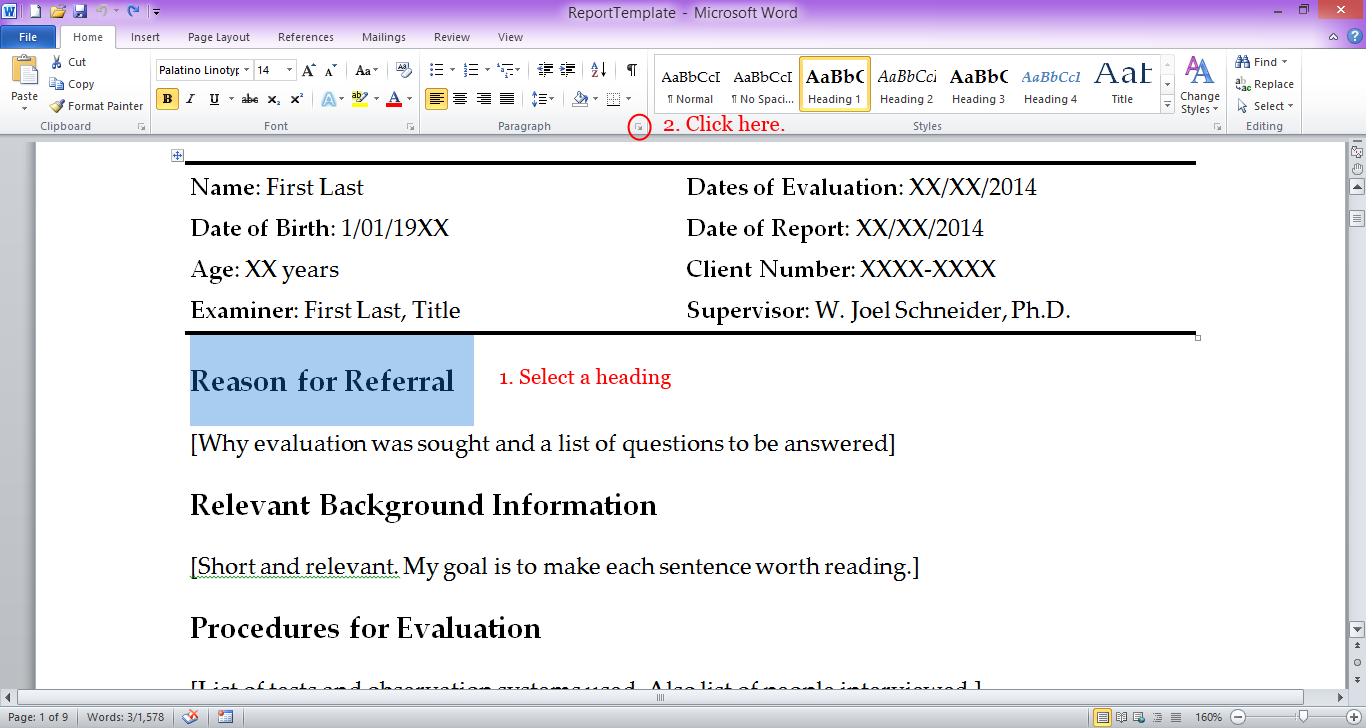Click the Cut scissors icon

(56, 62)
